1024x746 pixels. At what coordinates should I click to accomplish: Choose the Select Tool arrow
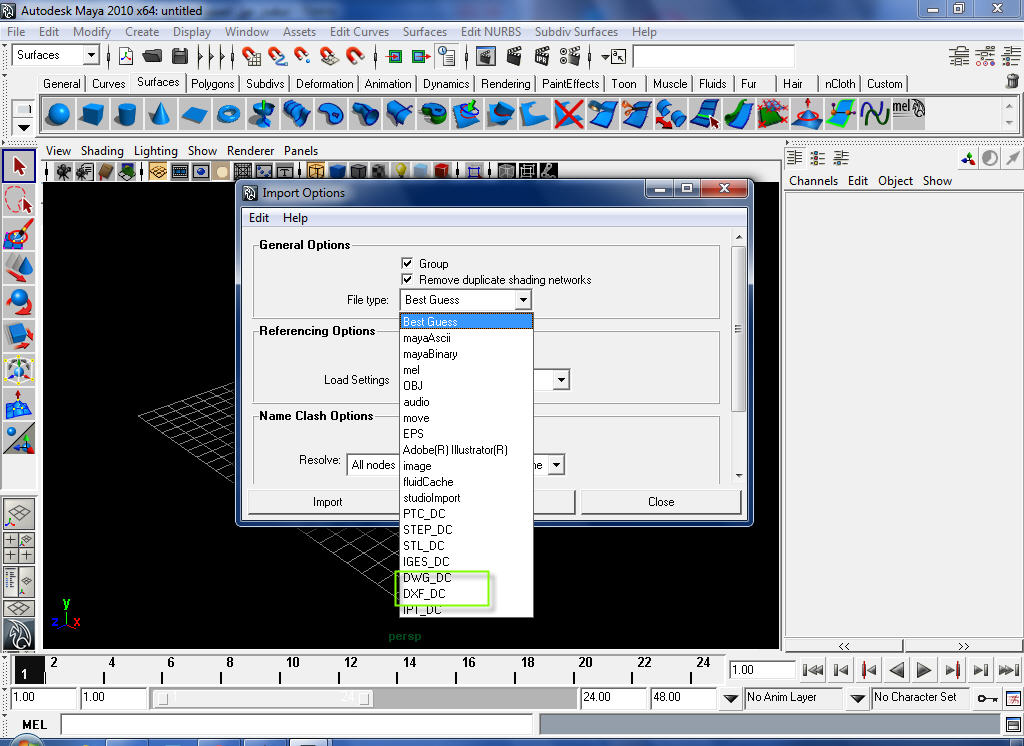(19, 166)
